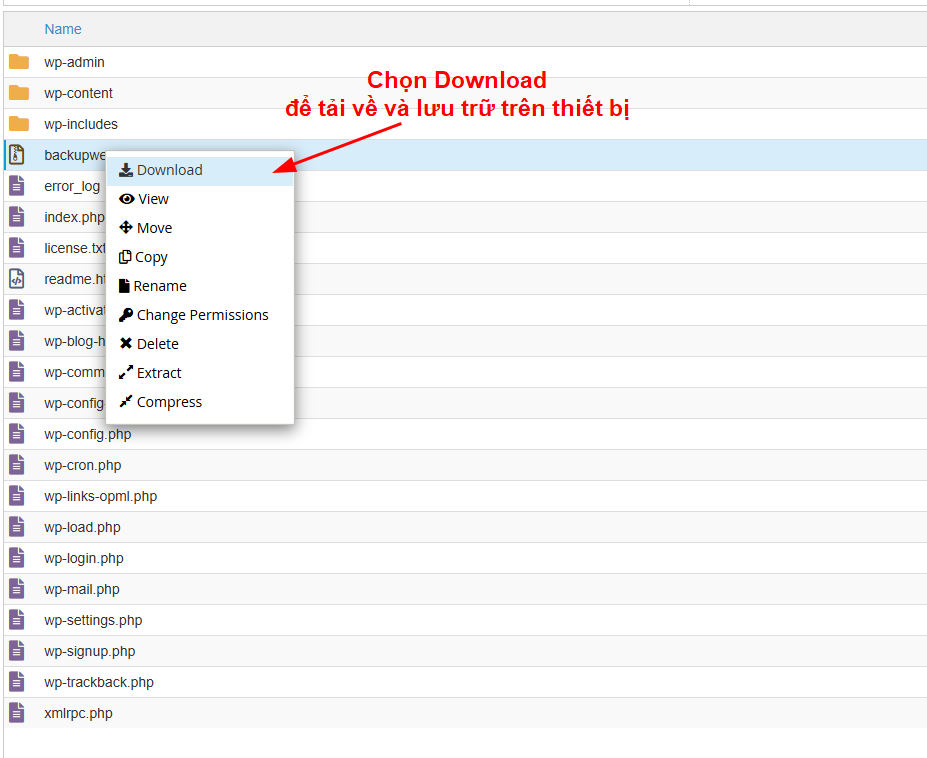Select the wp-load.php file name
Screen dimensions: 927x758
[x=82, y=527]
